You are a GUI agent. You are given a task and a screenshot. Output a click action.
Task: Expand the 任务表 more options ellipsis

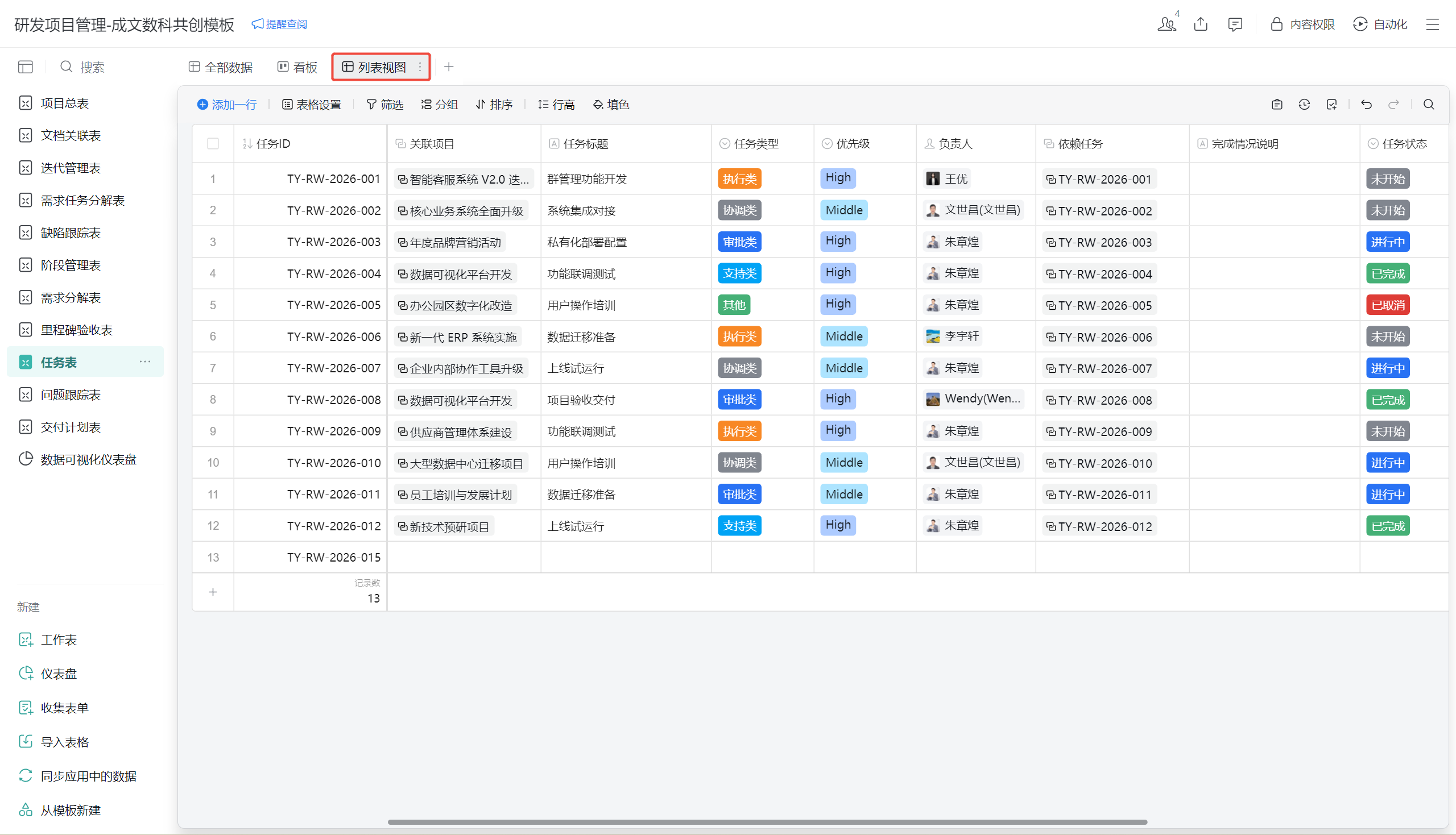145,362
